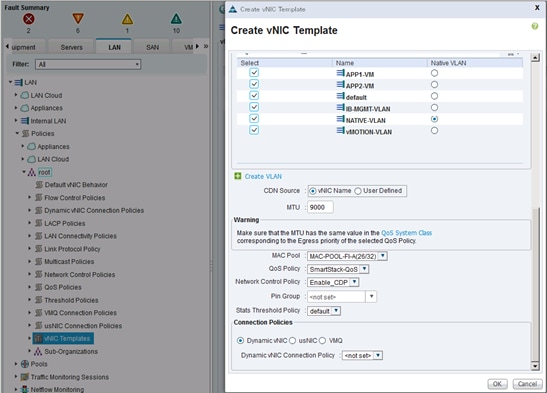Screen dimensions: 547x393
Task: Click the Create VLAN link
Action: (x=263, y=176)
